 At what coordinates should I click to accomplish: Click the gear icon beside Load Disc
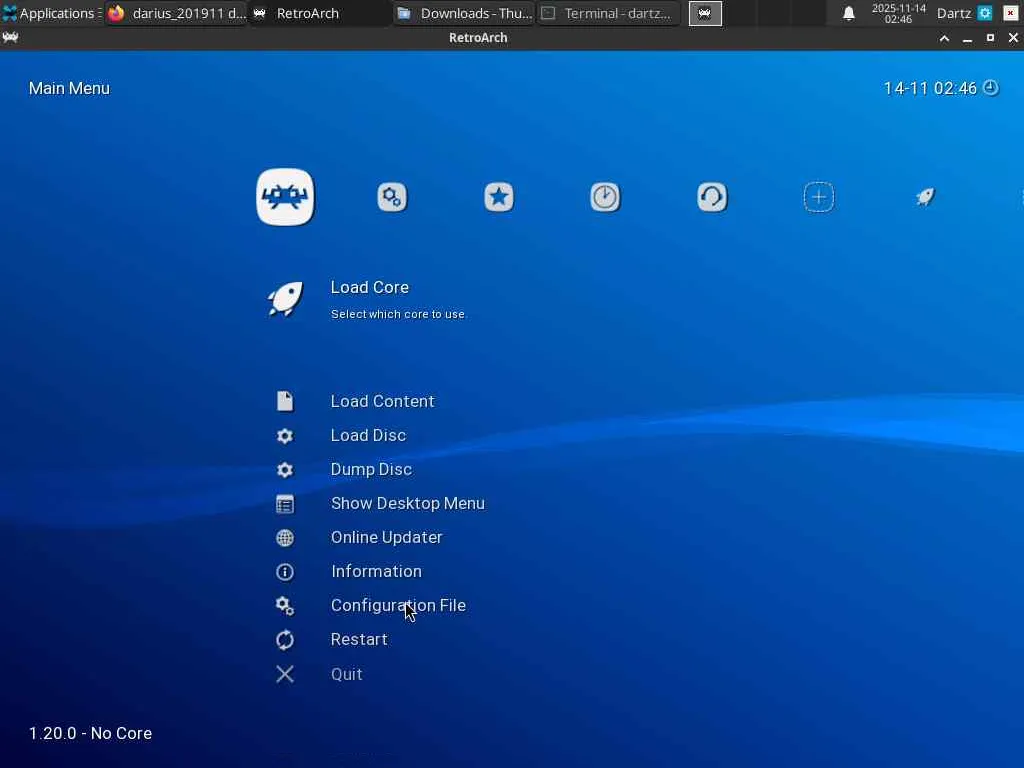coord(285,436)
